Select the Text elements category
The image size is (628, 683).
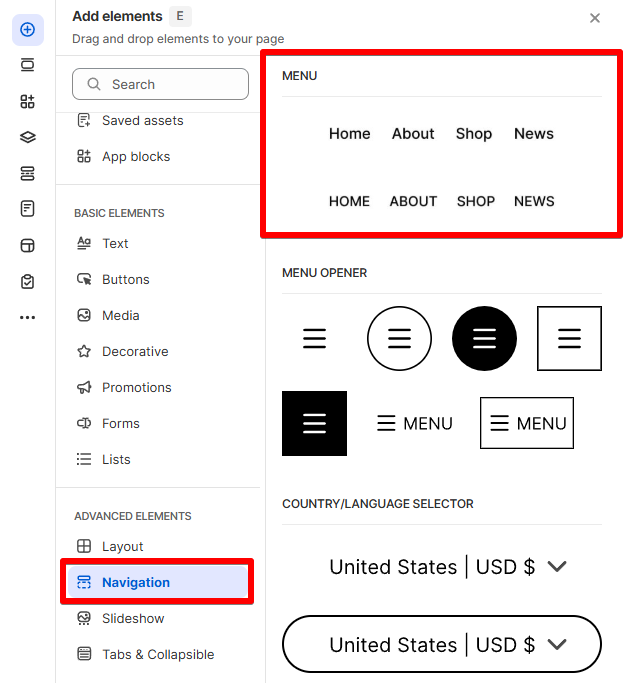coord(102,243)
